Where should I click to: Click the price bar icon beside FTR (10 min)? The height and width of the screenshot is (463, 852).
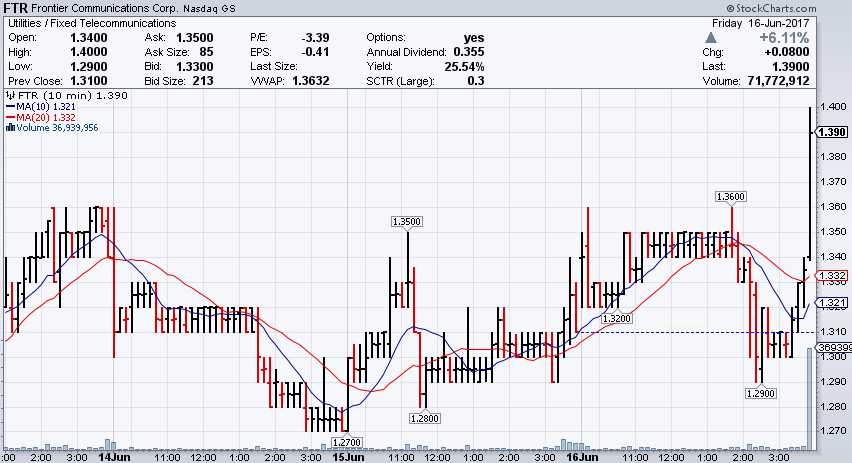tap(8, 94)
